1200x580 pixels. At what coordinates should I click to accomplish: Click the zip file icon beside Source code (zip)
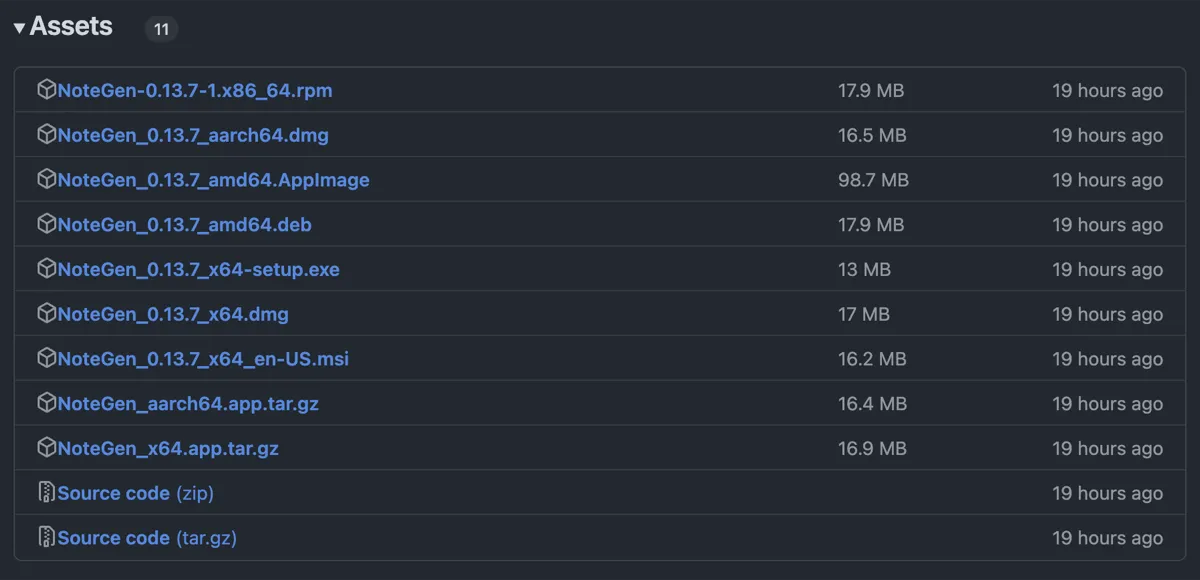point(46,493)
